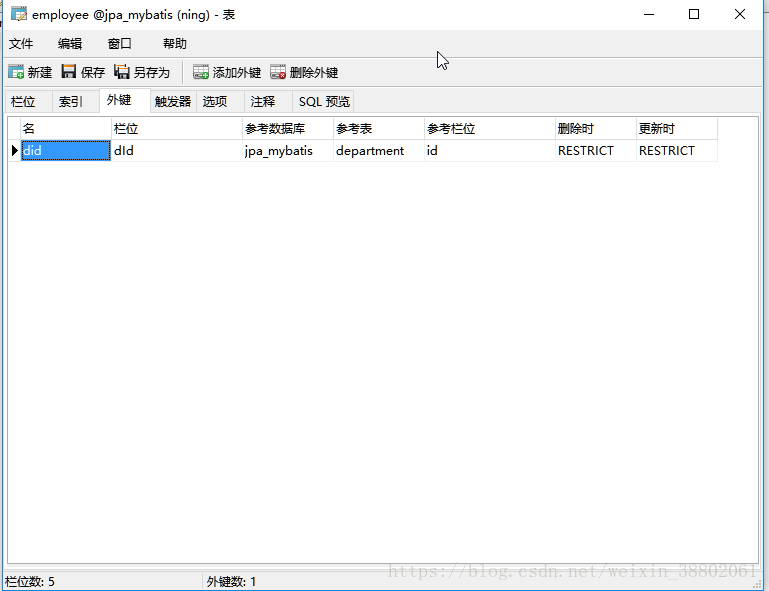Click the 栏位 column header in grid

(177, 128)
